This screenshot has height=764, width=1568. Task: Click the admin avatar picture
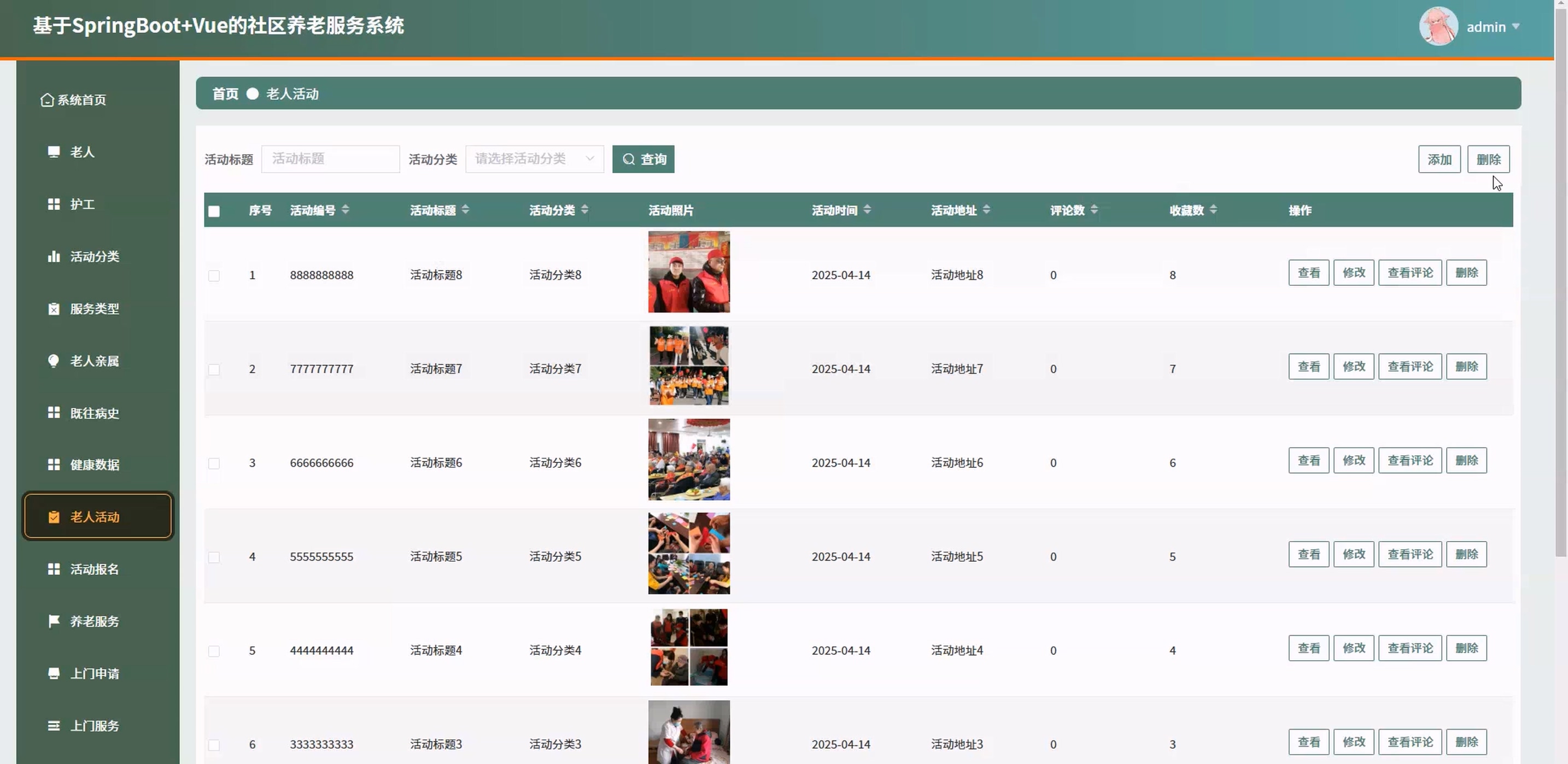[1438, 26]
